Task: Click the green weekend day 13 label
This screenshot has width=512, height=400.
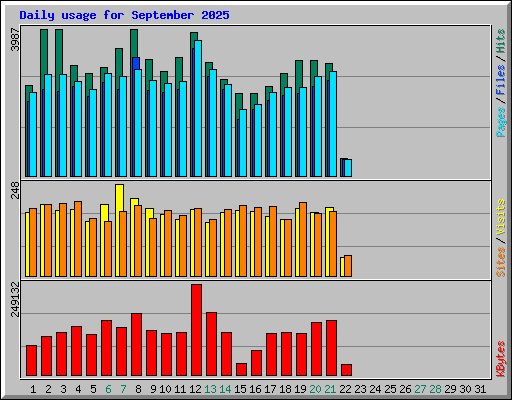Action: [210, 389]
